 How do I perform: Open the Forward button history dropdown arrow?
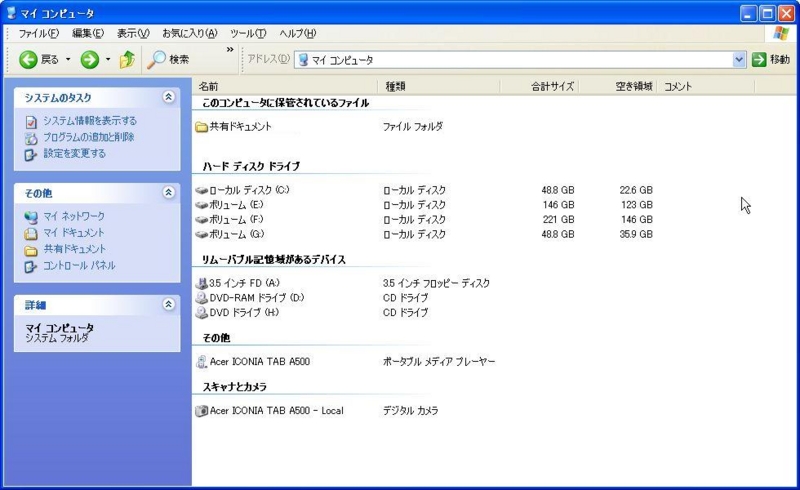pos(108,60)
